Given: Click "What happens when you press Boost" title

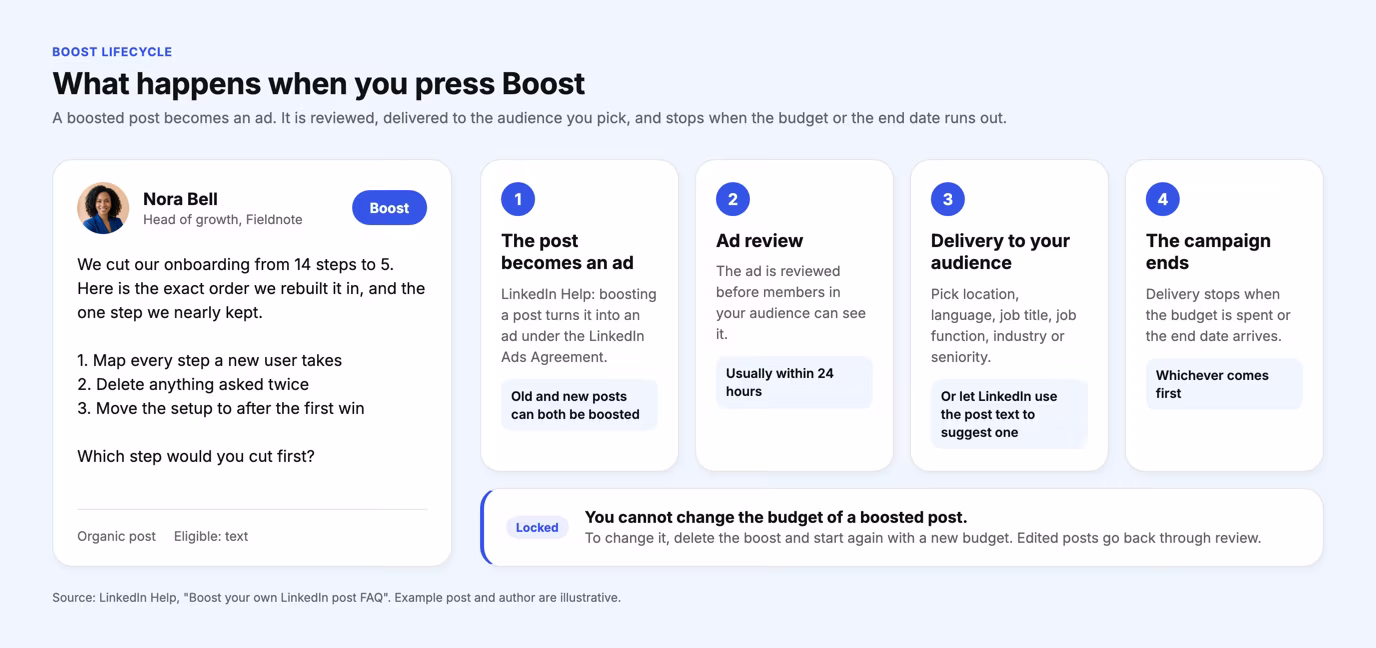Looking at the screenshot, I should (x=318, y=83).
